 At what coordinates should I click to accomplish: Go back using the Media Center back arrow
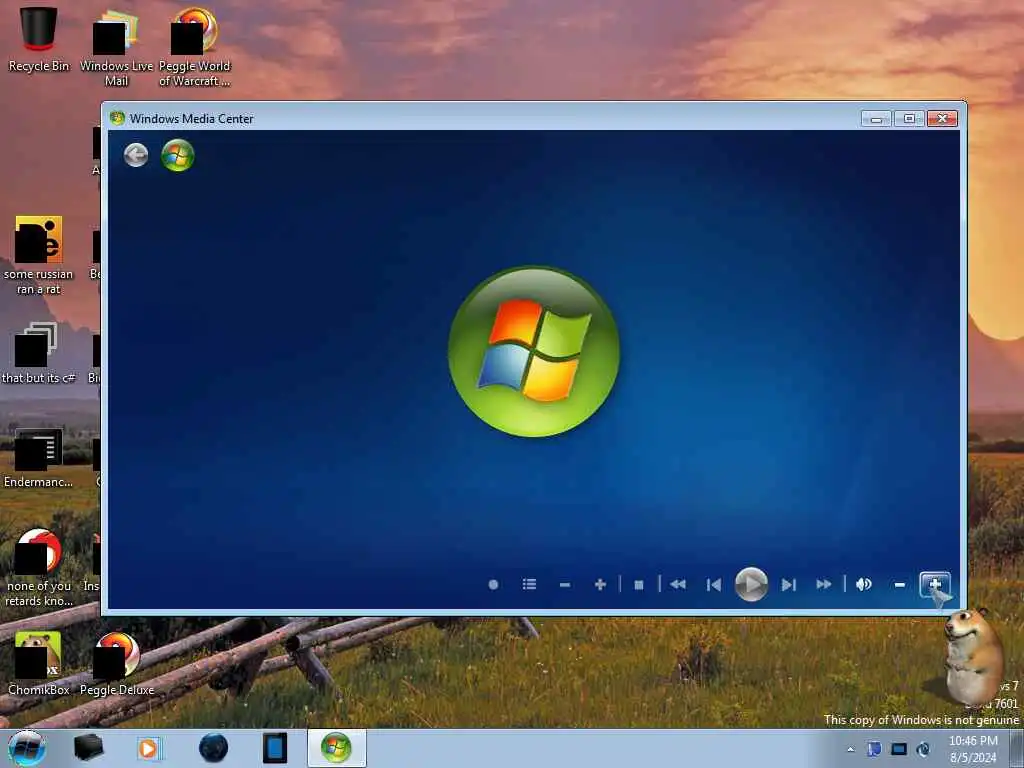click(x=136, y=155)
